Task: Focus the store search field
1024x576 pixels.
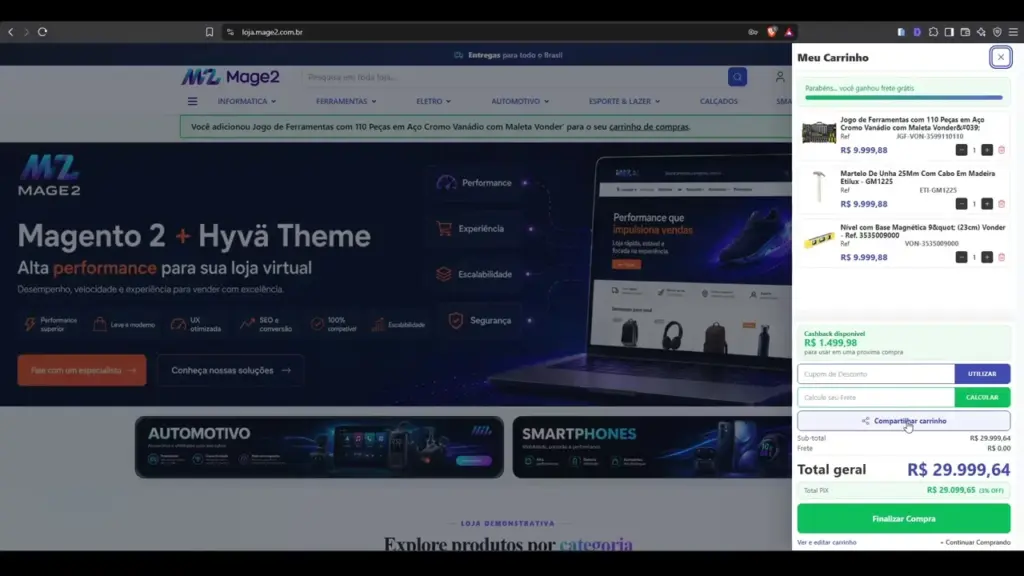Action: tap(514, 77)
